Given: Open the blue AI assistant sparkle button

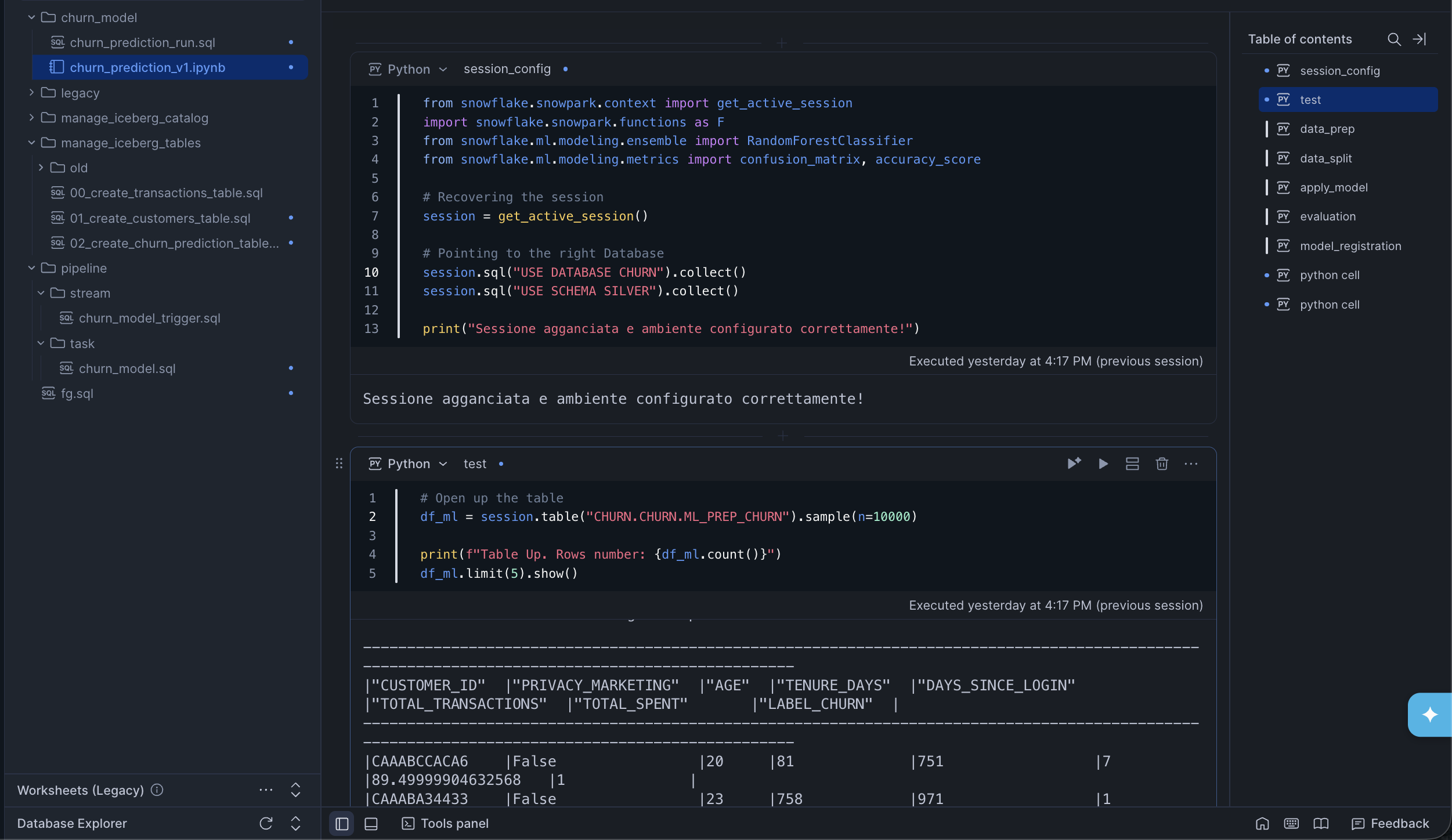Looking at the screenshot, I should [1429, 714].
